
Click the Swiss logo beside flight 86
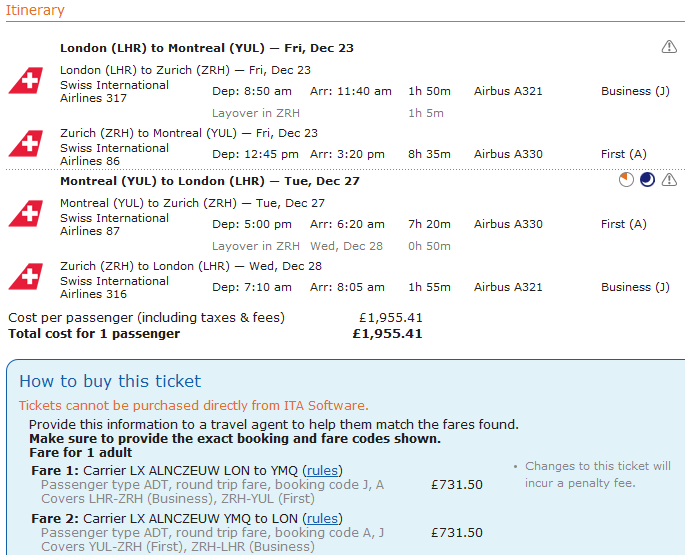(25, 144)
